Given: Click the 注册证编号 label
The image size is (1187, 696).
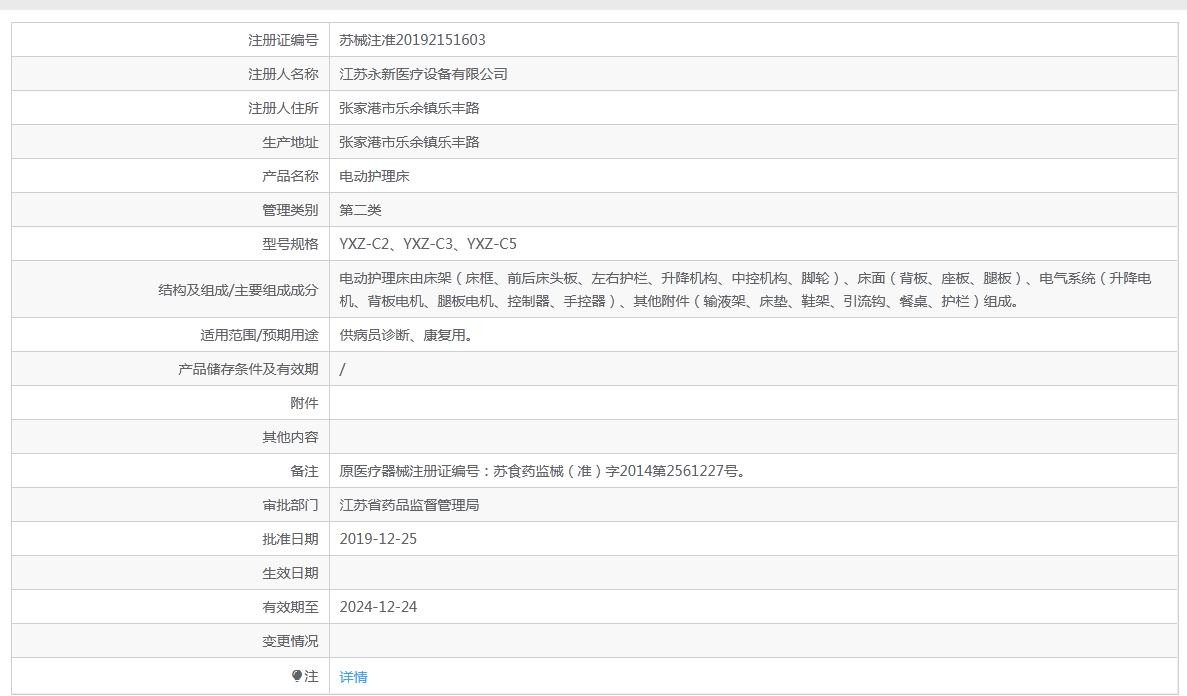Looking at the screenshot, I should click(x=283, y=40).
